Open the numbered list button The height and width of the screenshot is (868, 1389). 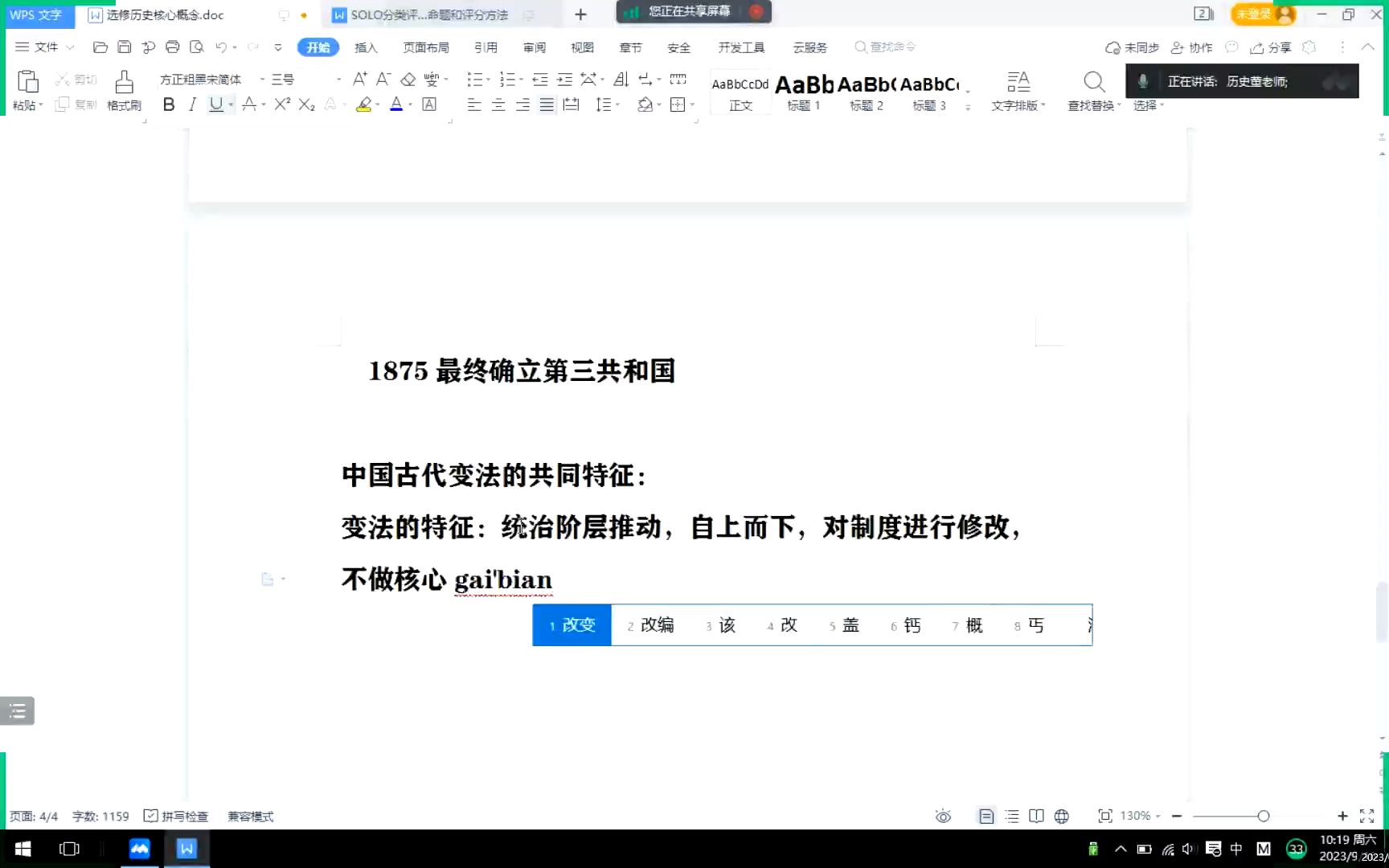pyautogui.click(x=507, y=79)
